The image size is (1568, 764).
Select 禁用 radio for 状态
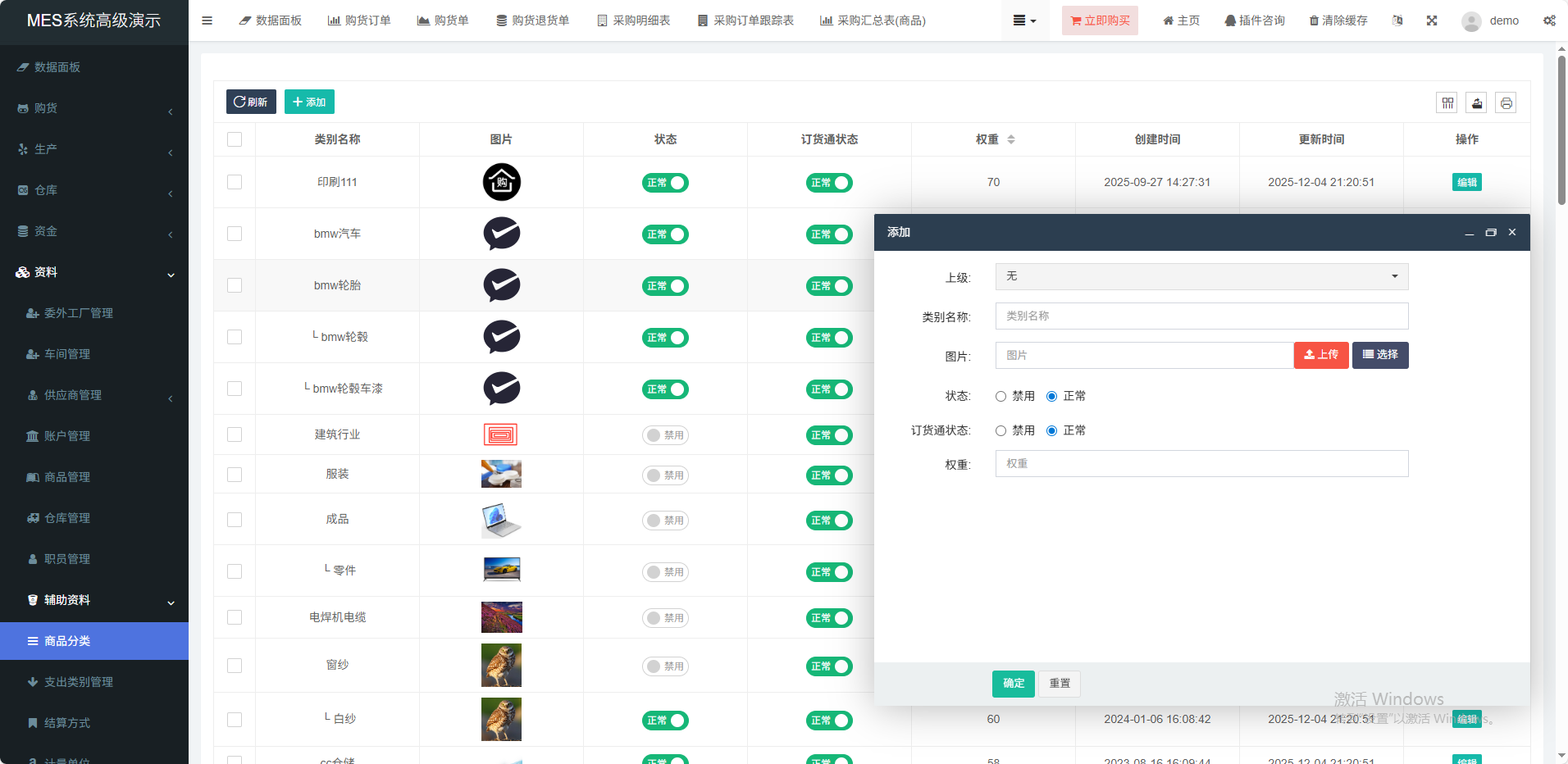[1001, 397]
